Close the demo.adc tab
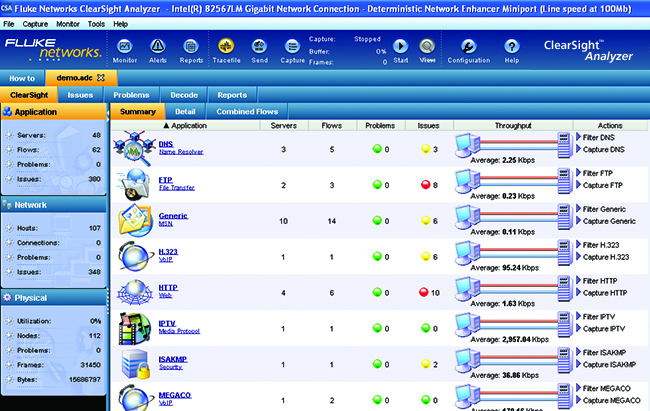This screenshot has width=650, height=411. click(100, 78)
